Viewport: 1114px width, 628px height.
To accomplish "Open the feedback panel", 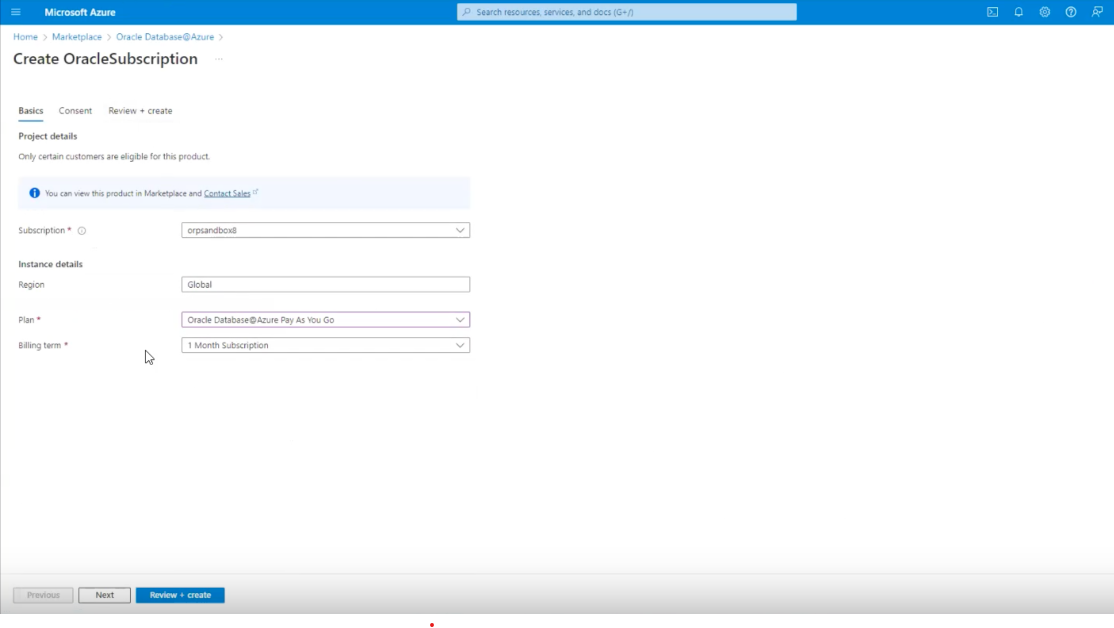I will (1095, 11).
